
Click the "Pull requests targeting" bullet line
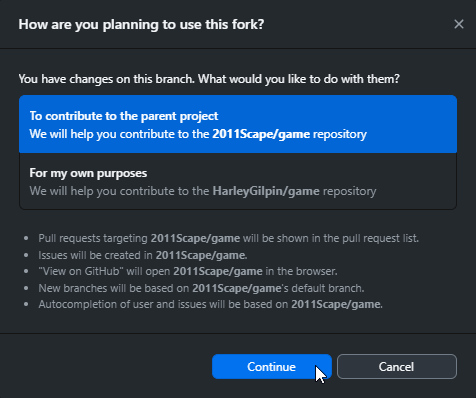click(228, 238)
